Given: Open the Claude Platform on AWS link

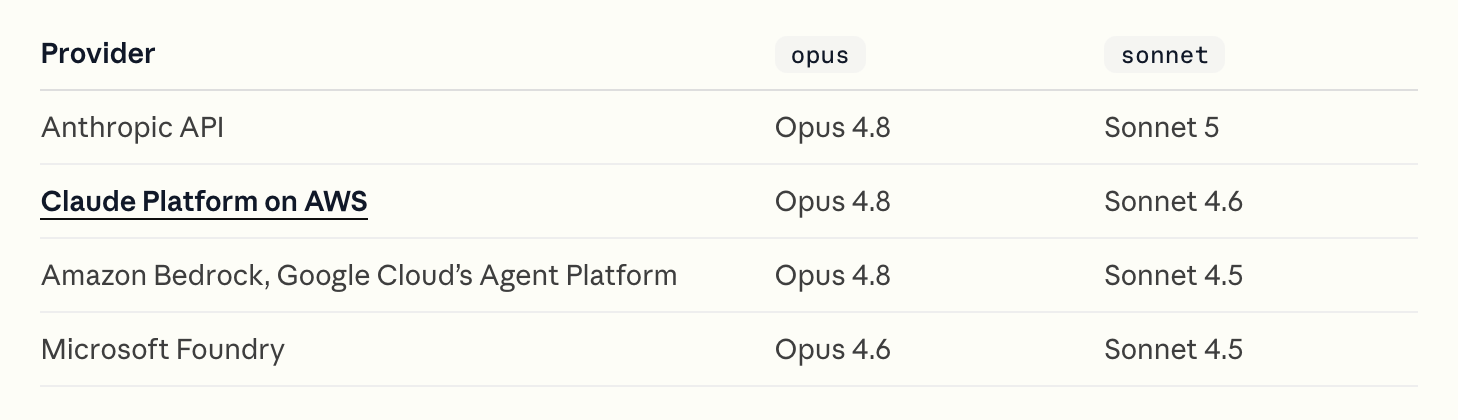Looking at the screenshot, I should tap(204, 202).
